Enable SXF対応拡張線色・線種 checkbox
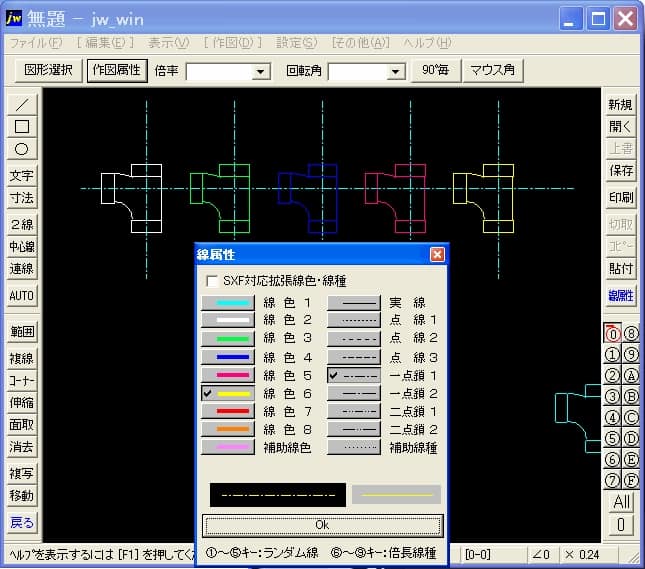The image size is (645, 569). (212, 281)
